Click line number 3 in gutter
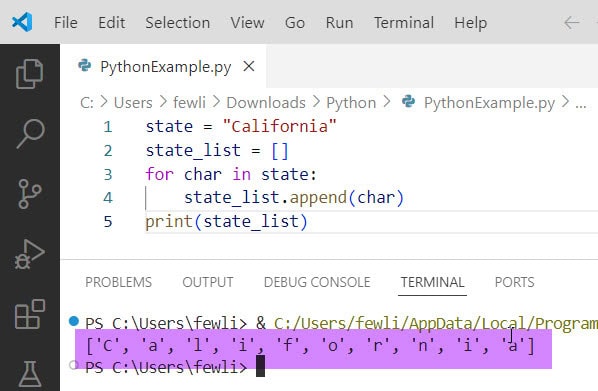 [x=108, y=174]
